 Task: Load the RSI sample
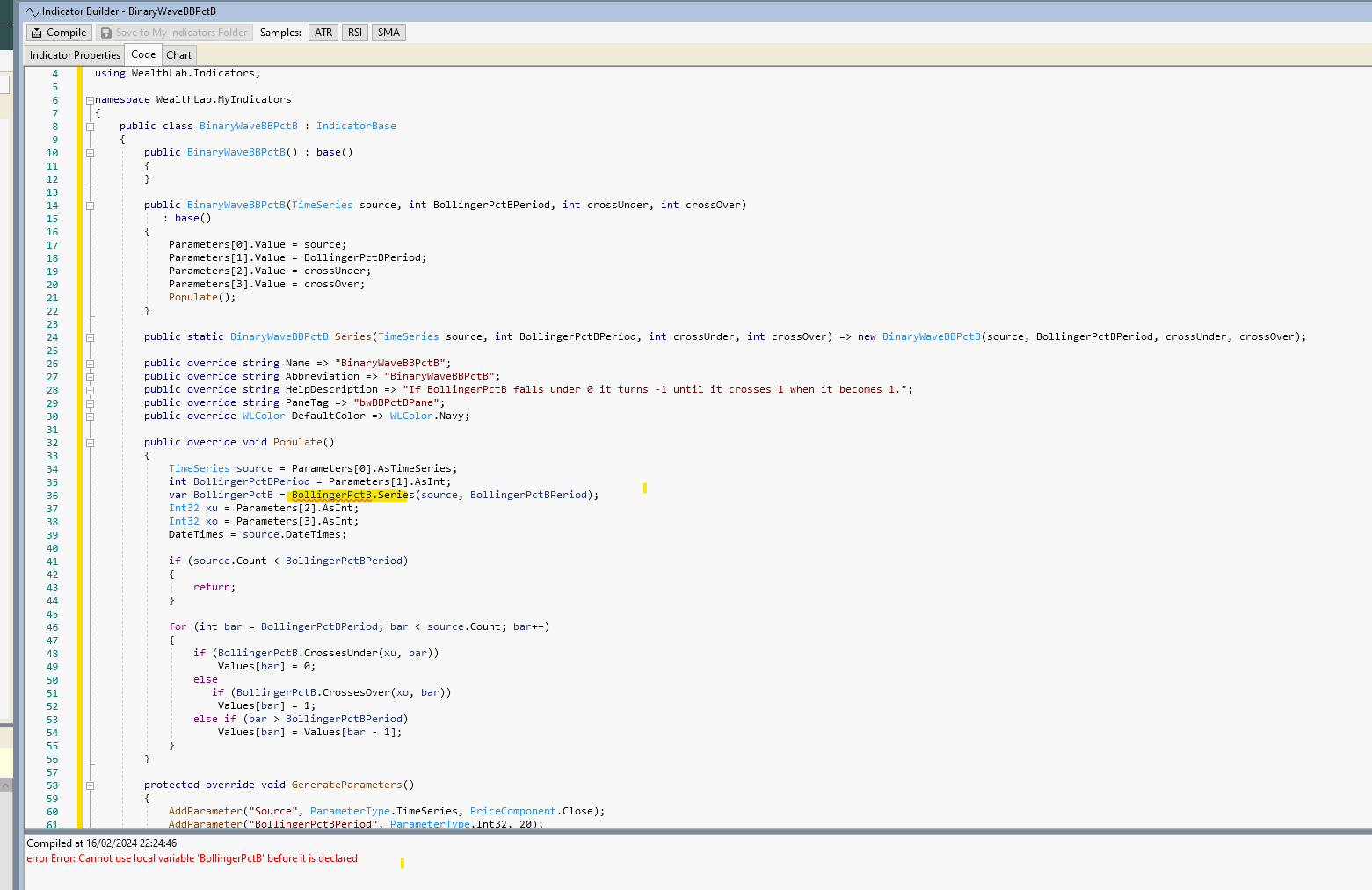point(355,33)
